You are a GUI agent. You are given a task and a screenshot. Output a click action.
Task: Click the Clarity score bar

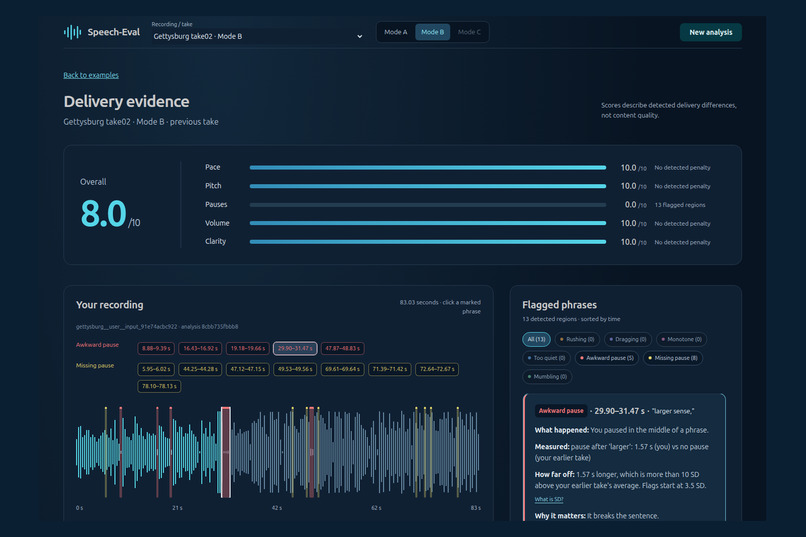(x=428, y=242)
